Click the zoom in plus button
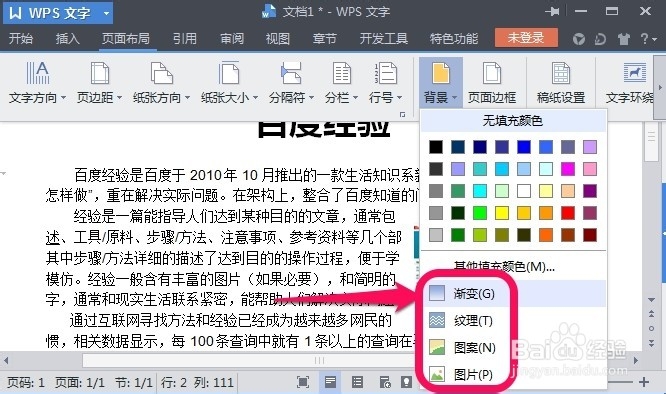Screen dimensions: 666x394 pos(643,382)
